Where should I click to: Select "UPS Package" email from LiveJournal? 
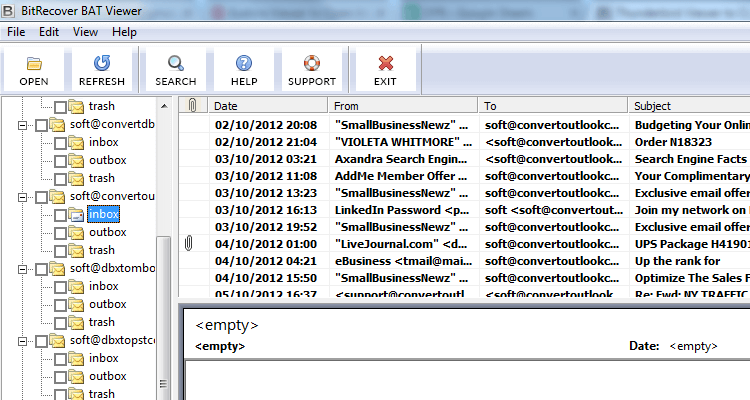(464, 244)
